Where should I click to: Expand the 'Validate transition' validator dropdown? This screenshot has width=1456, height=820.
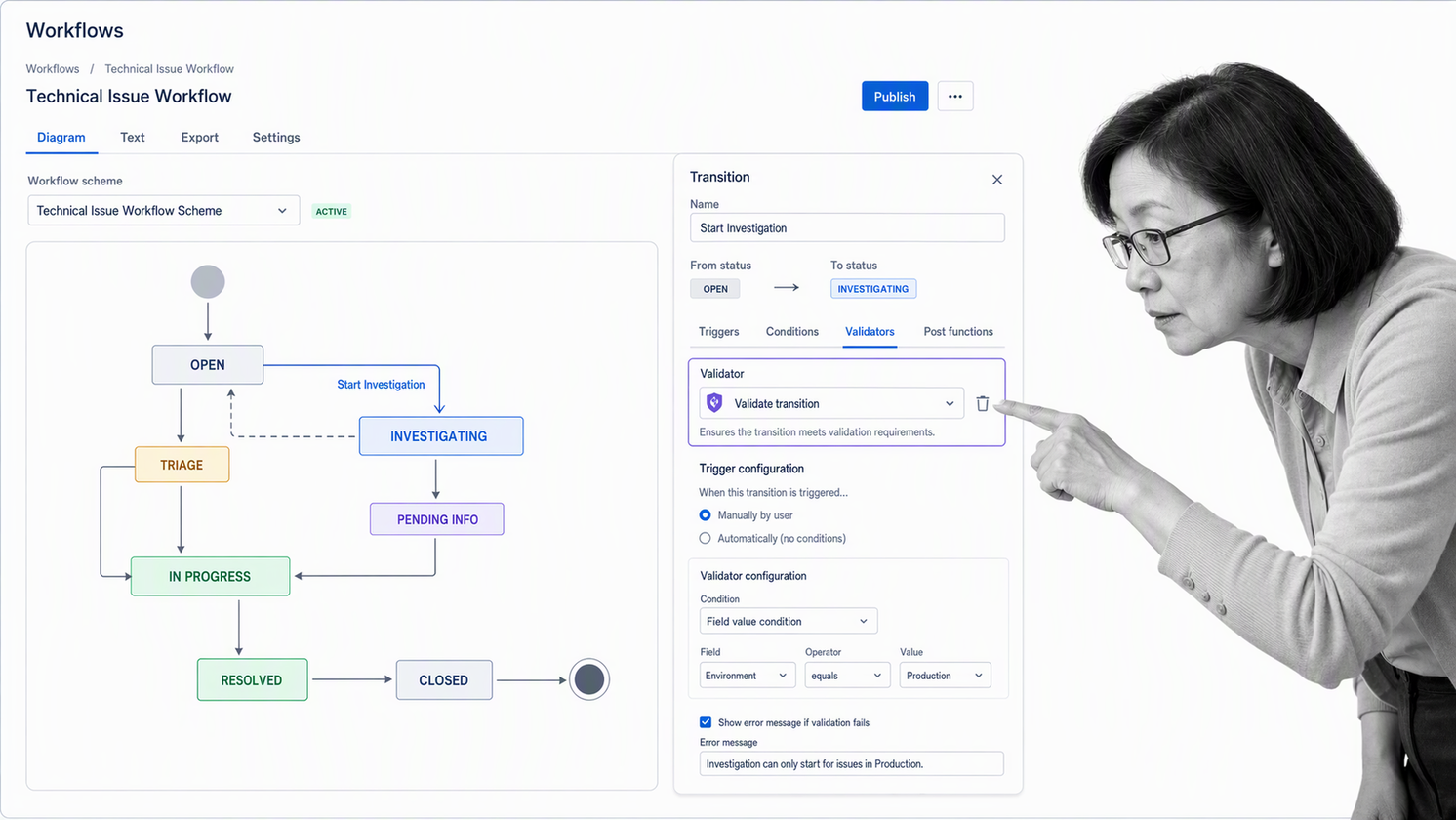831,403
